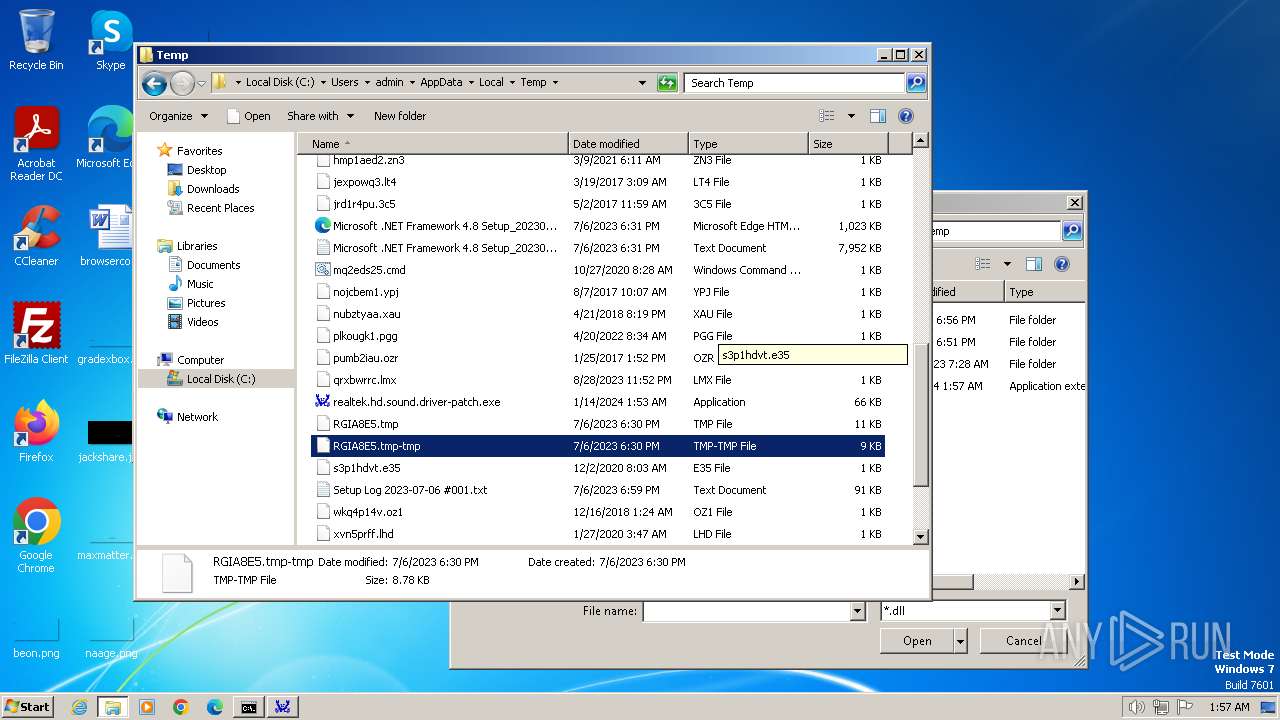Image resolution: width=1280 pixels, height=720 pixels.
Task: Click Open button in background dialog
Action: [917, 641]
